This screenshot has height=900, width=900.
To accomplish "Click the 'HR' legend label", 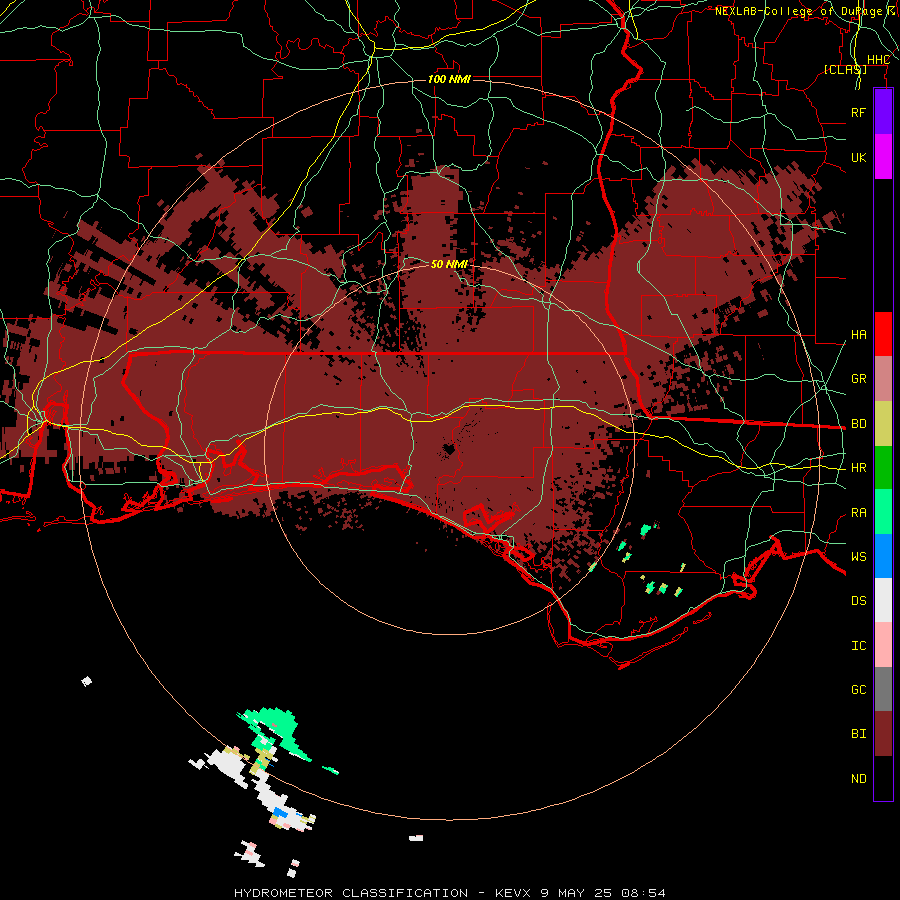I will point(858,468).
